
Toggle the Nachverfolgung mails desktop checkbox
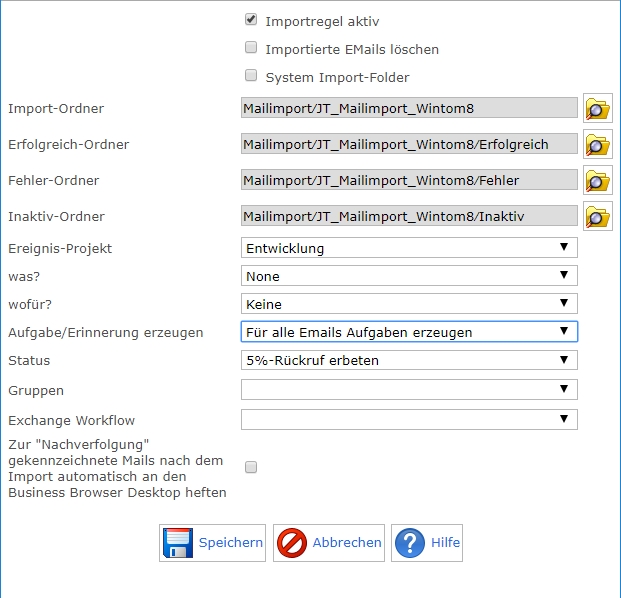click(x=251, y=467)
